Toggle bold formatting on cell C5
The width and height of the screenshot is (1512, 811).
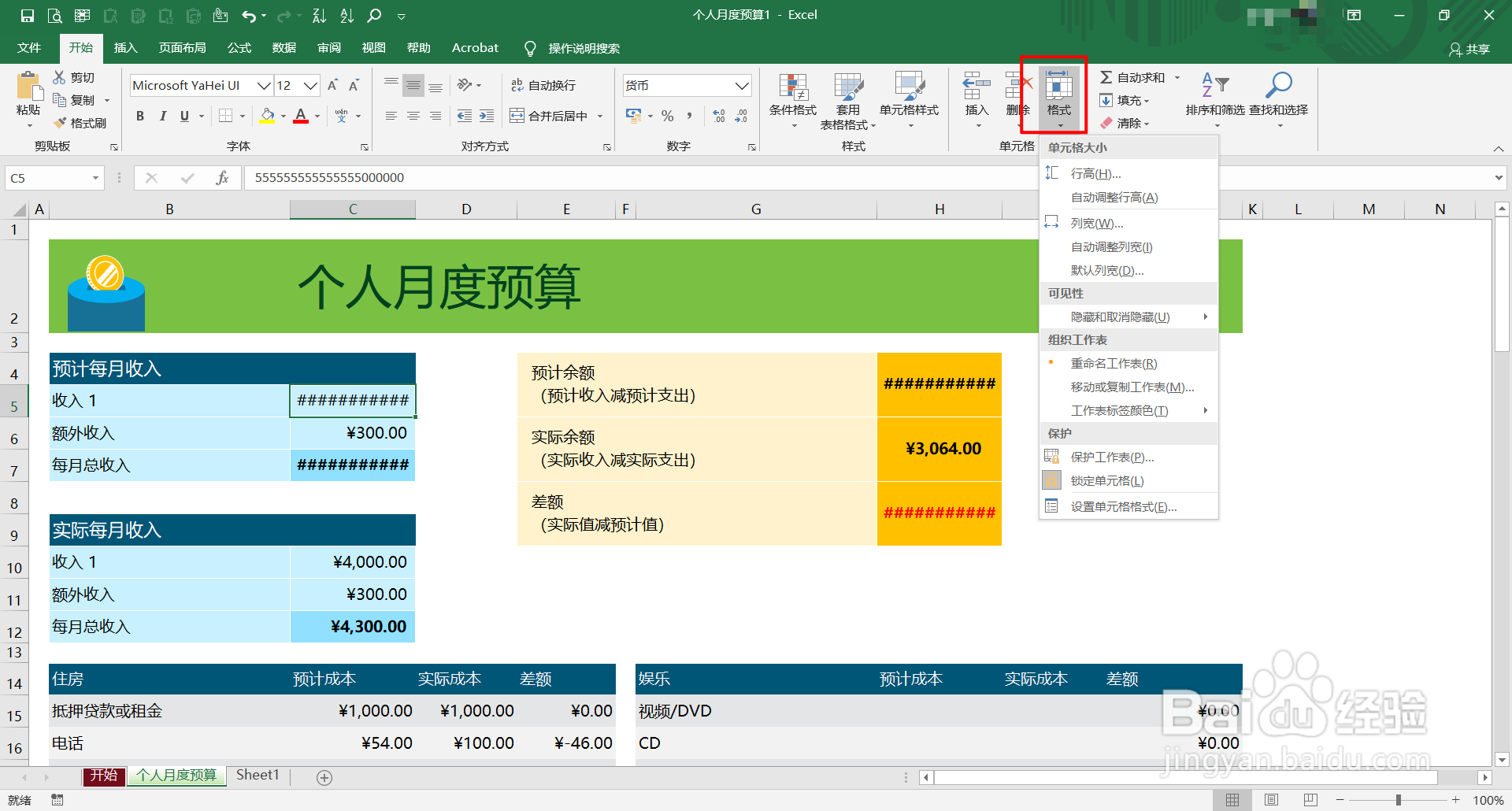pyautogui.click(x=140, y=116)
